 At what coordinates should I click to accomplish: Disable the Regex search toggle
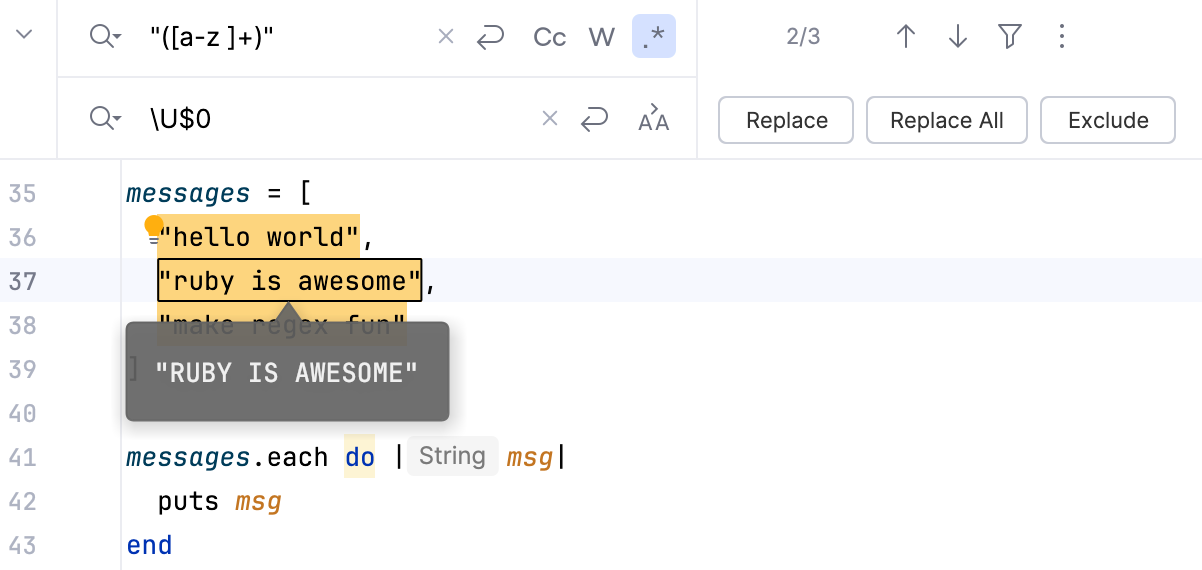[x=654, y=38]
